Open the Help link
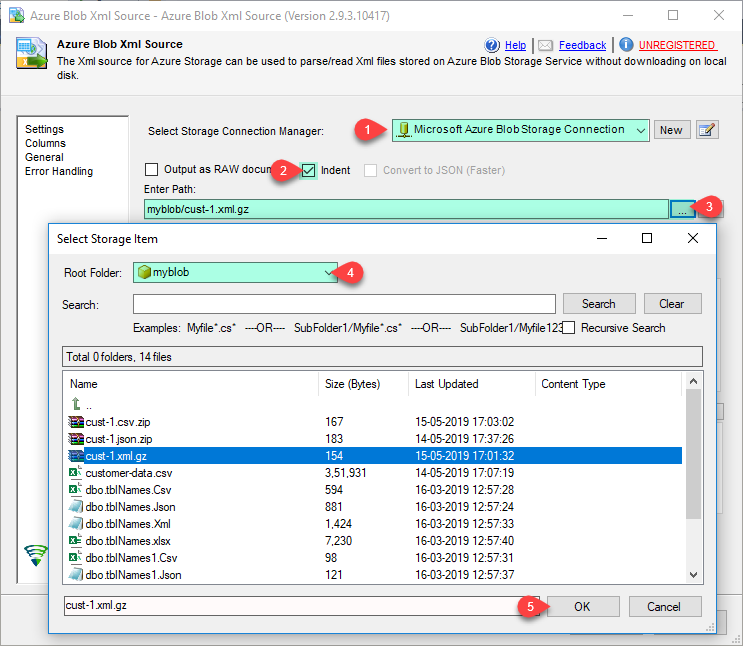743x646 pixels. point(516,45)
